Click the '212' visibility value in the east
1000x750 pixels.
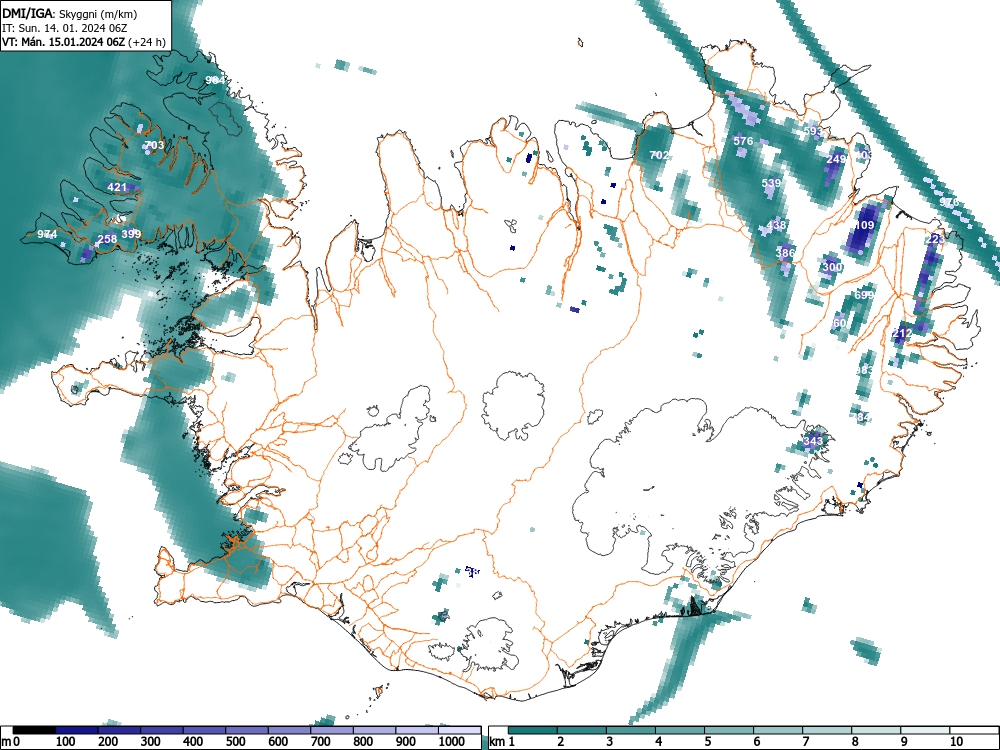[902, 333]
